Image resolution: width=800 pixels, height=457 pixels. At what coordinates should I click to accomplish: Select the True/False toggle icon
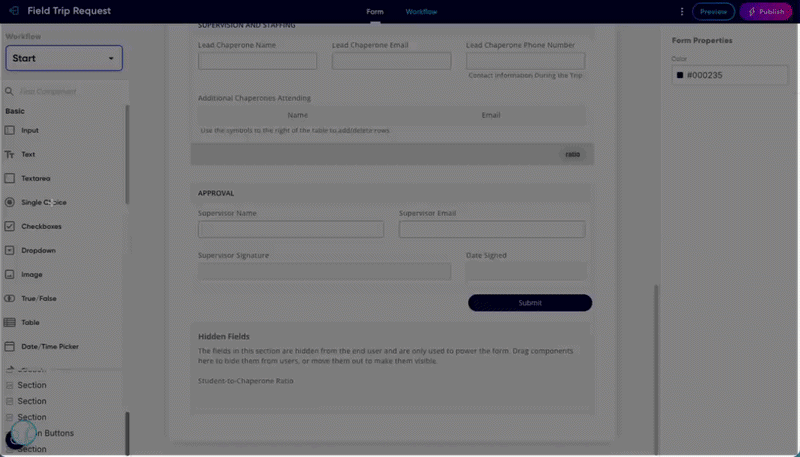point(10,298)
